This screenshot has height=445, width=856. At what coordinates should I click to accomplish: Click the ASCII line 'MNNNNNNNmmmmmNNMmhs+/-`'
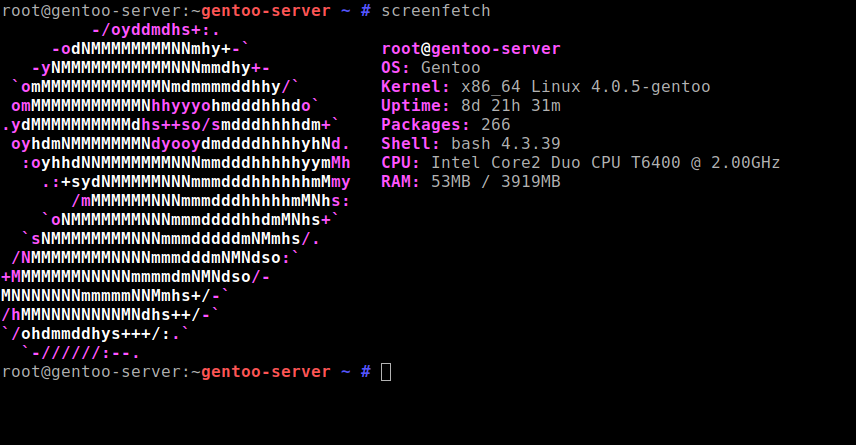(x=115, y=296)
